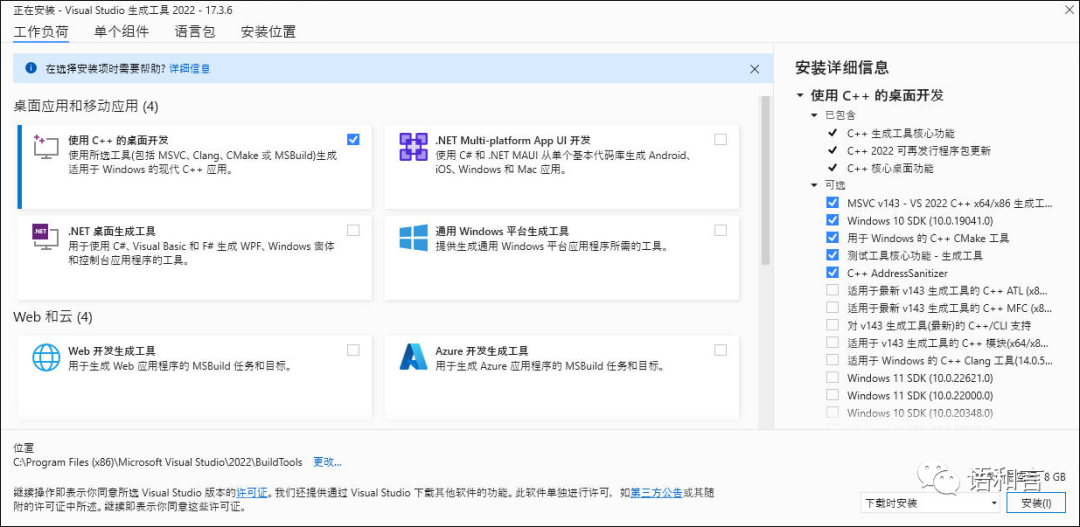Check the .NET 桌面生成工具 checkbox
This screenshot has width=1080, height=527.
(x=353, y=230)
